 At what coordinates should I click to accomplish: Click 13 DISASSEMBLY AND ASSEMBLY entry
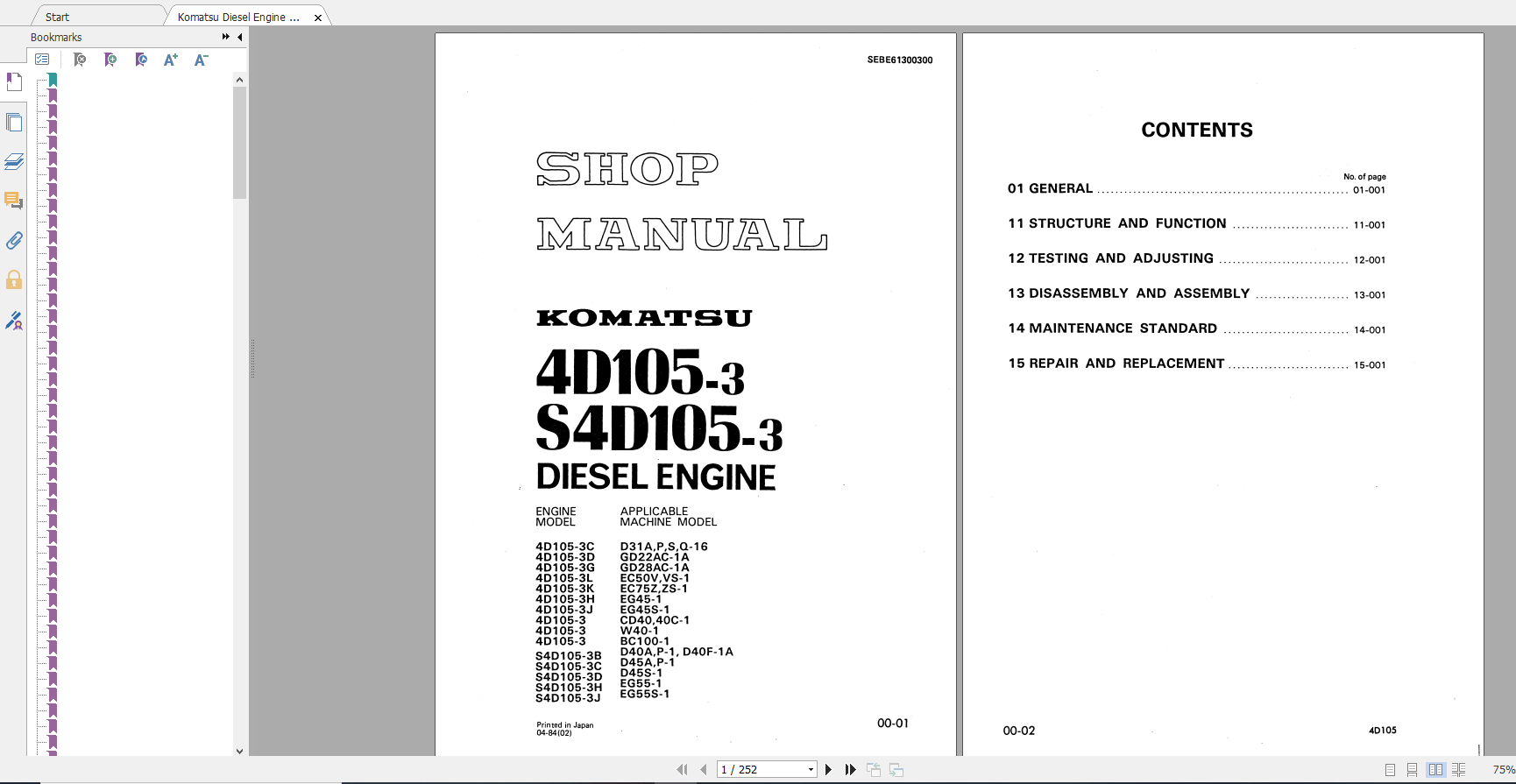pos(1196,293)
